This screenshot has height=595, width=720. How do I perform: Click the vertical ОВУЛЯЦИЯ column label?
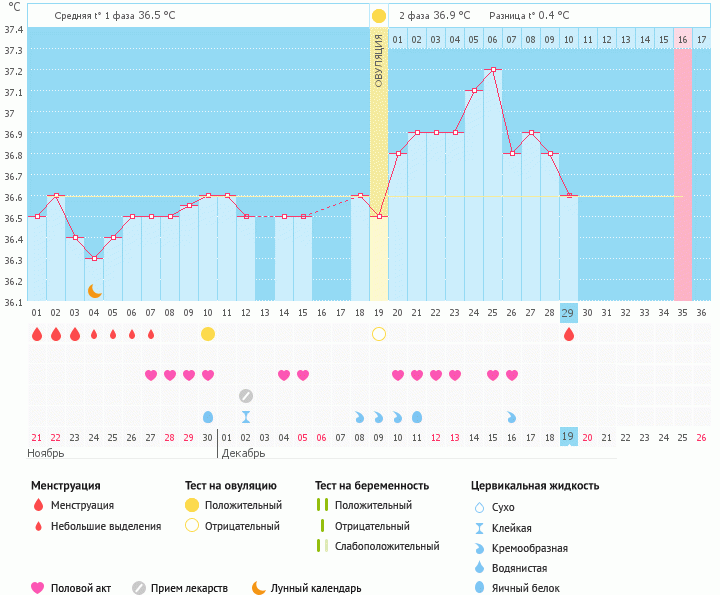pyautogui.click(x=379, y=60)
